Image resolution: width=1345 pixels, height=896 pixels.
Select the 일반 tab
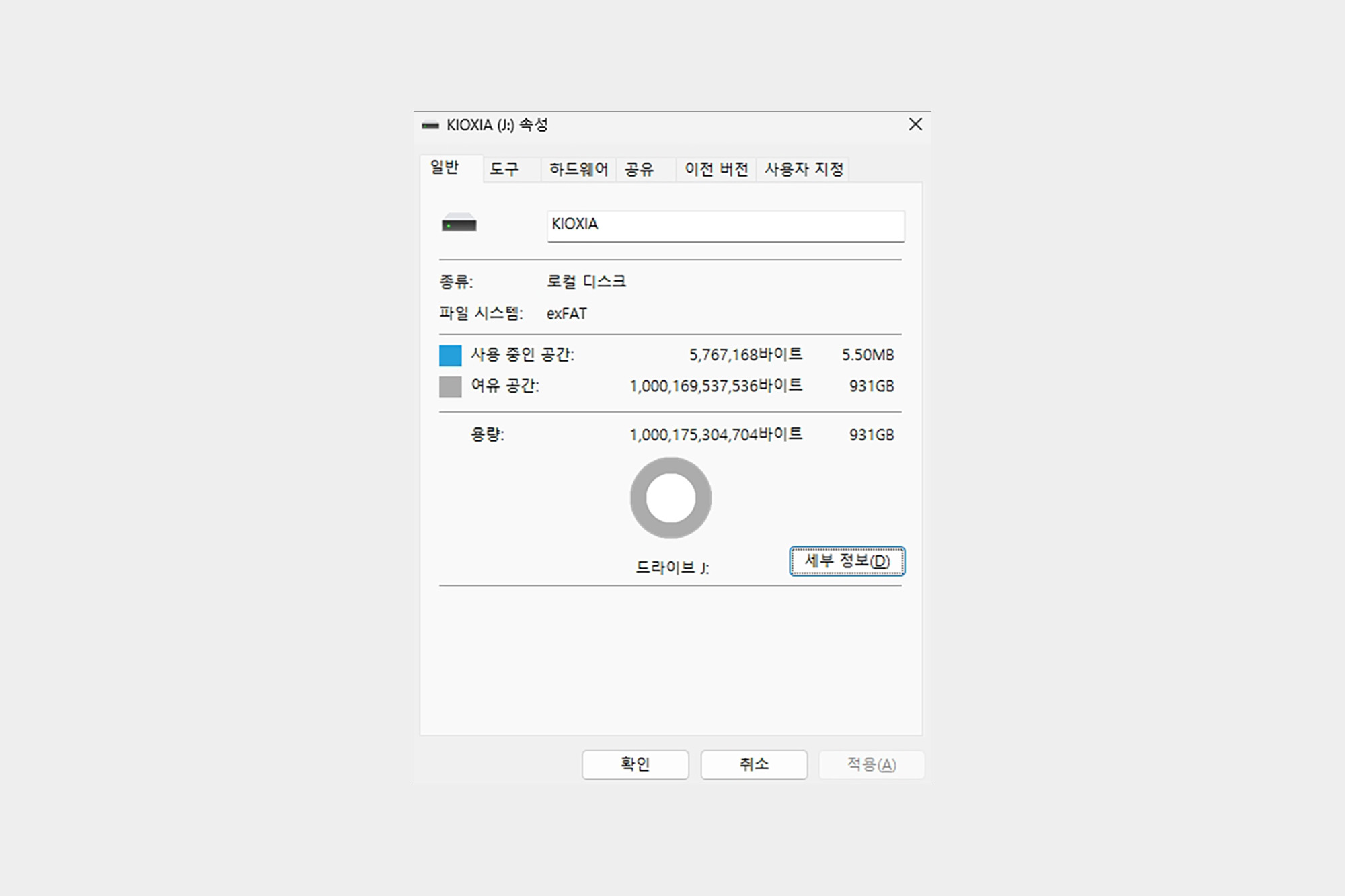point(445,168)
